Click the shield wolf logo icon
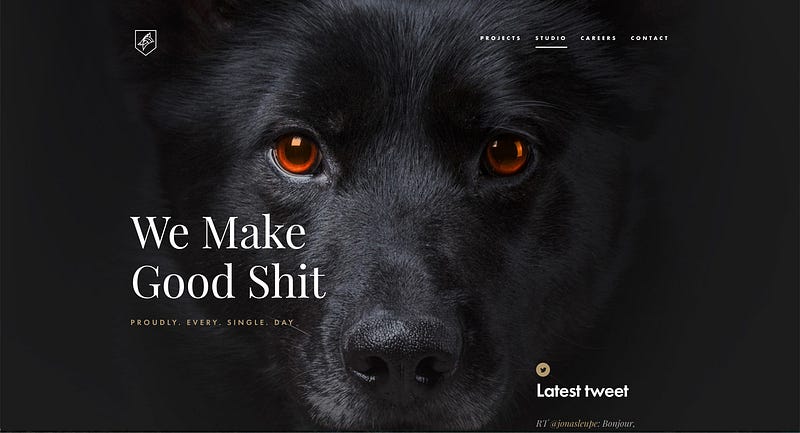This screenshot has width=800, height=433. (146, 42)
